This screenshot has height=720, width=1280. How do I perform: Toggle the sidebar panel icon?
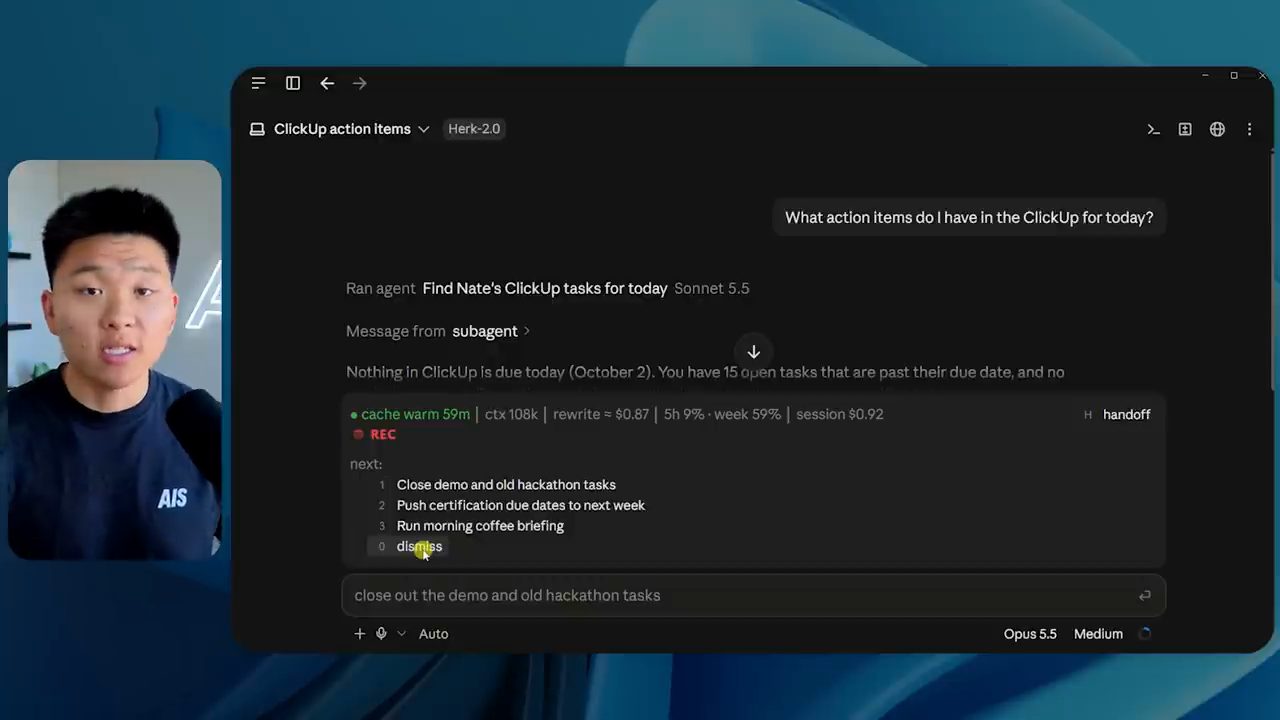pyautogui.click(x=293, y=83)
